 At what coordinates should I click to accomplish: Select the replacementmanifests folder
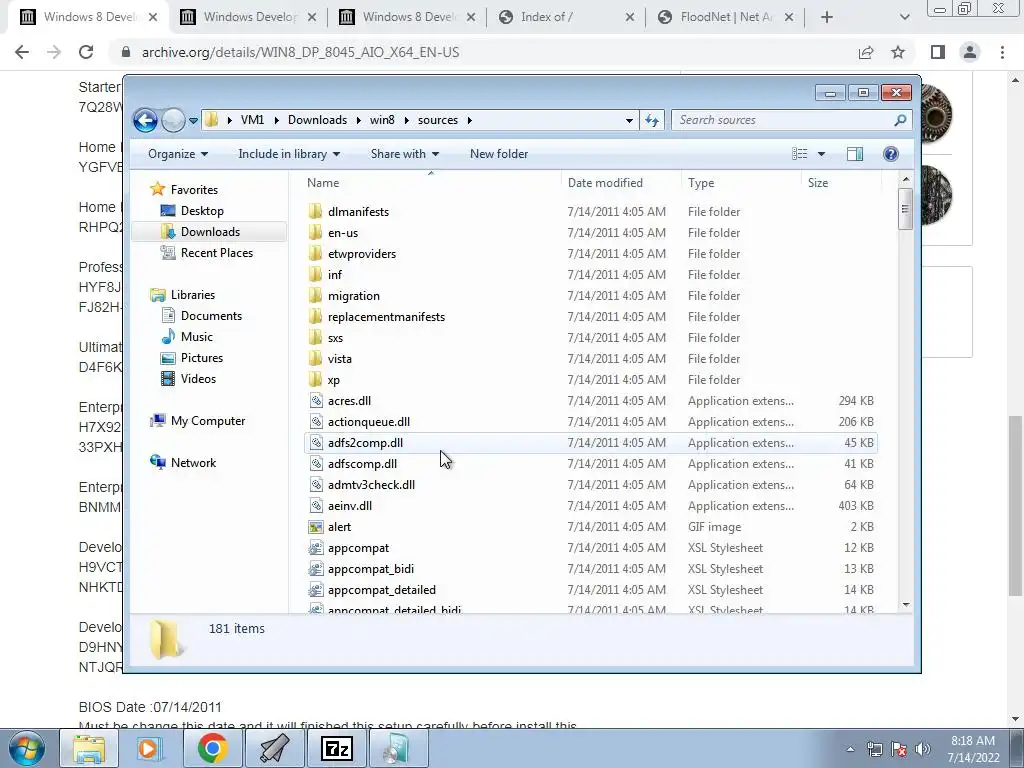[386, 317]
